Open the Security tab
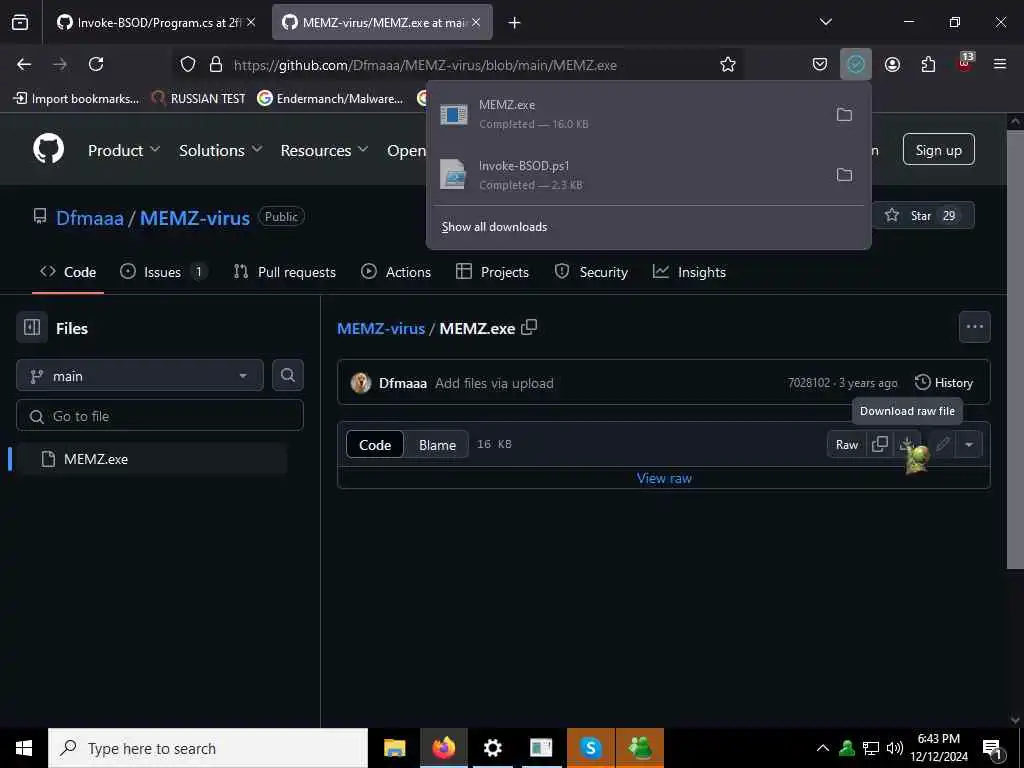1024x768 pixels. tap(591, 272)
